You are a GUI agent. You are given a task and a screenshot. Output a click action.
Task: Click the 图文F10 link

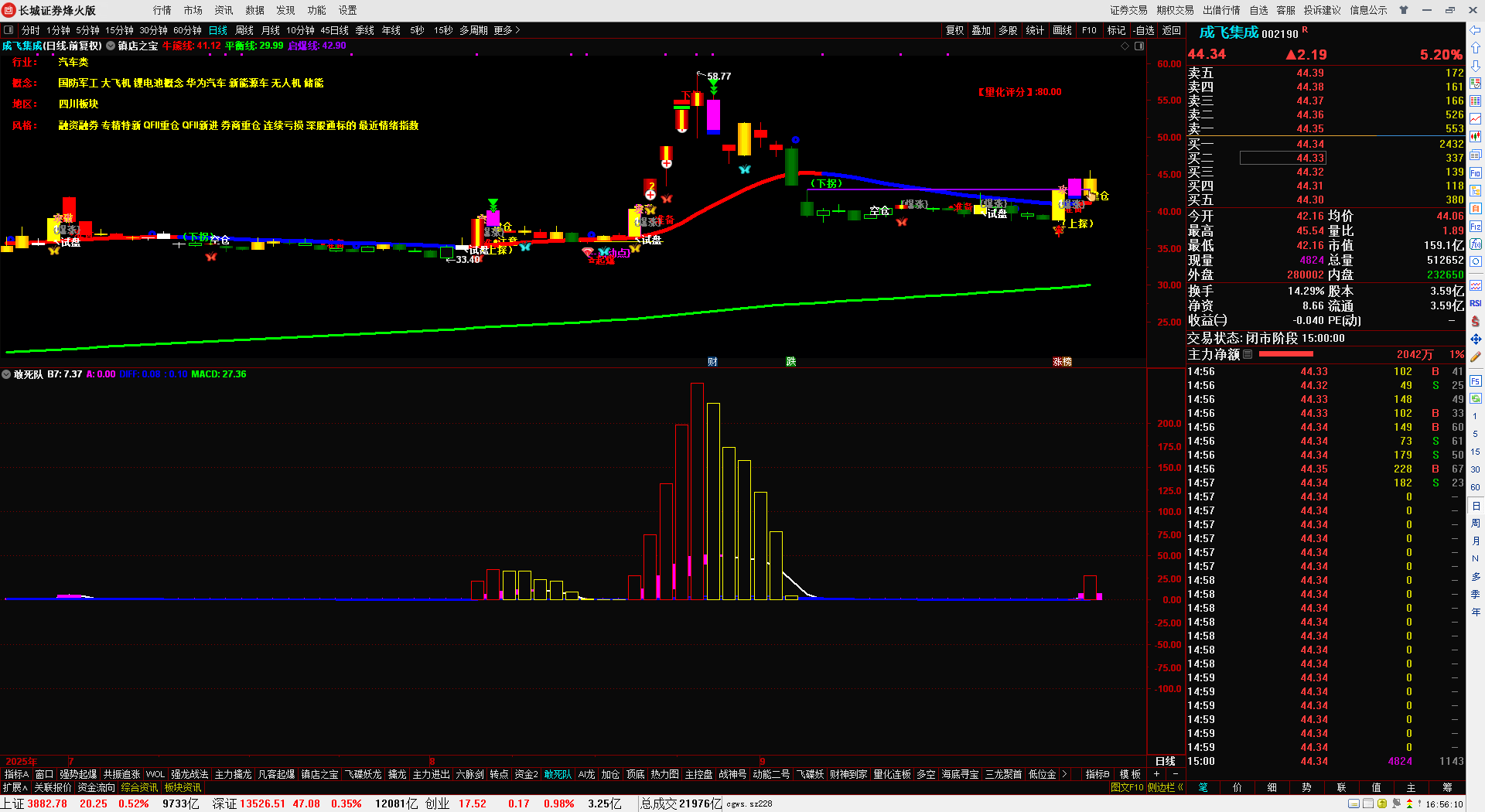coord(1127,787)
